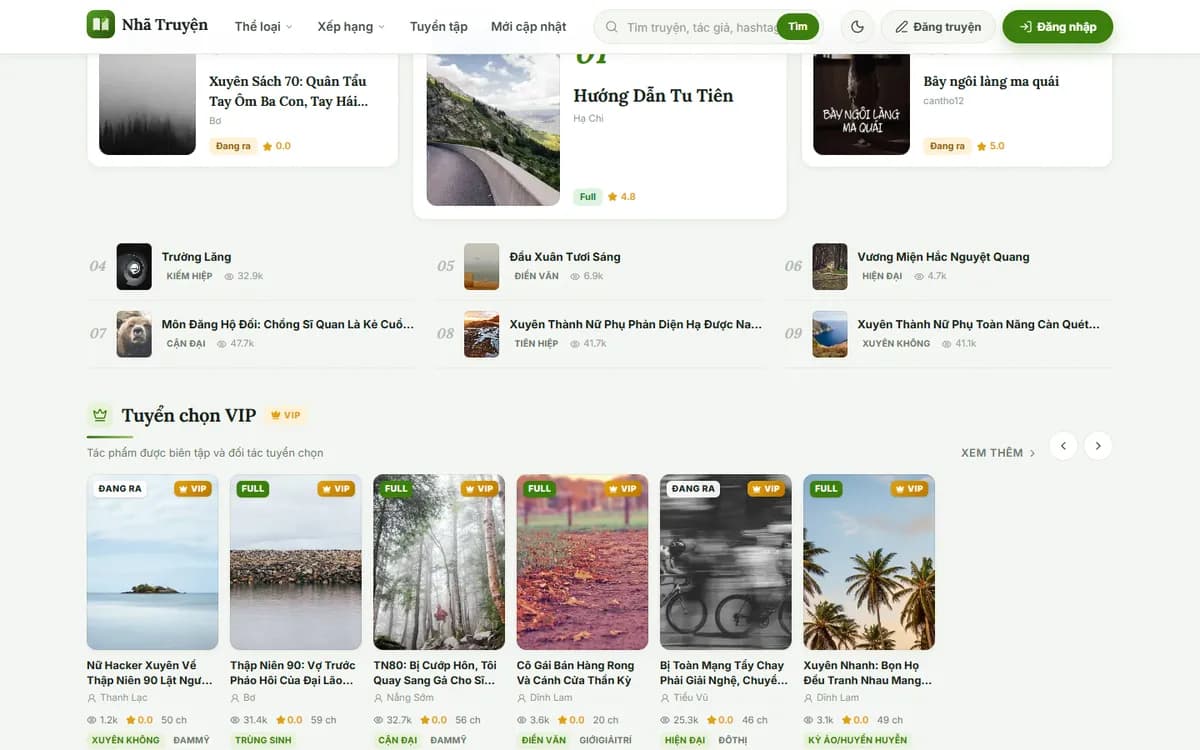This screenshot has width=1200, height=750.
Task: Open Cô Gái Bán Hàng Rong cover
Action: tap(583, 562)
